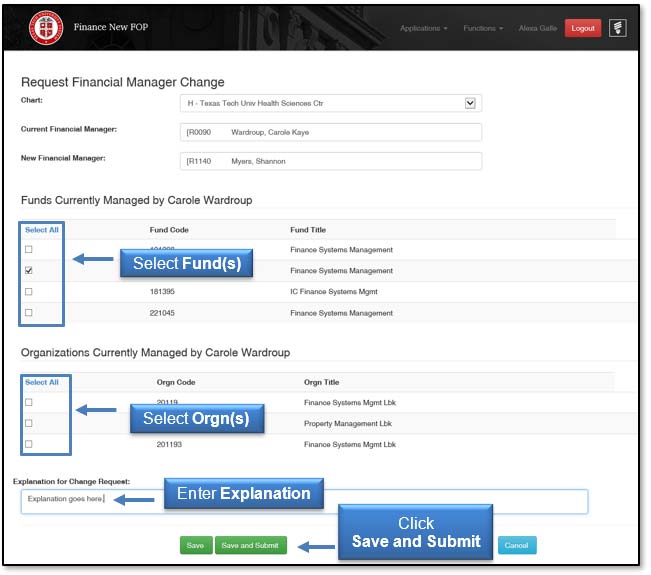651x575 pixels.
Task: Click the Save and Submit button
Action: (251, 546)
